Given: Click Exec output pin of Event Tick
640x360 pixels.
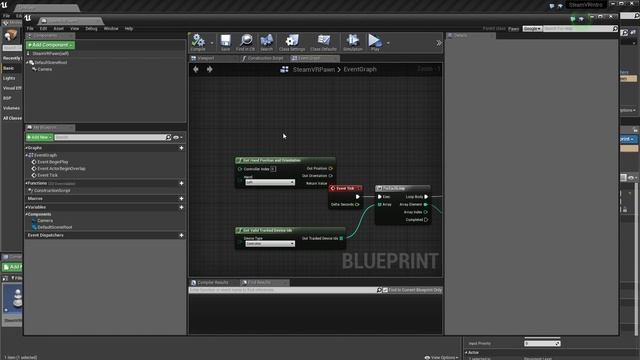Looking at the screenshot, I should [358, 197].
